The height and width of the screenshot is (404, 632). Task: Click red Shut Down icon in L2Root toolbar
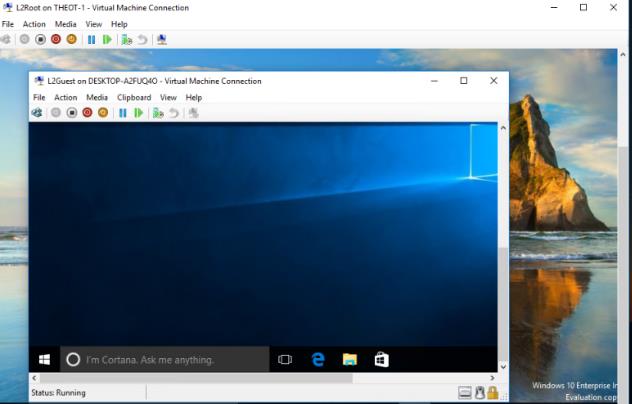point(56,40)
